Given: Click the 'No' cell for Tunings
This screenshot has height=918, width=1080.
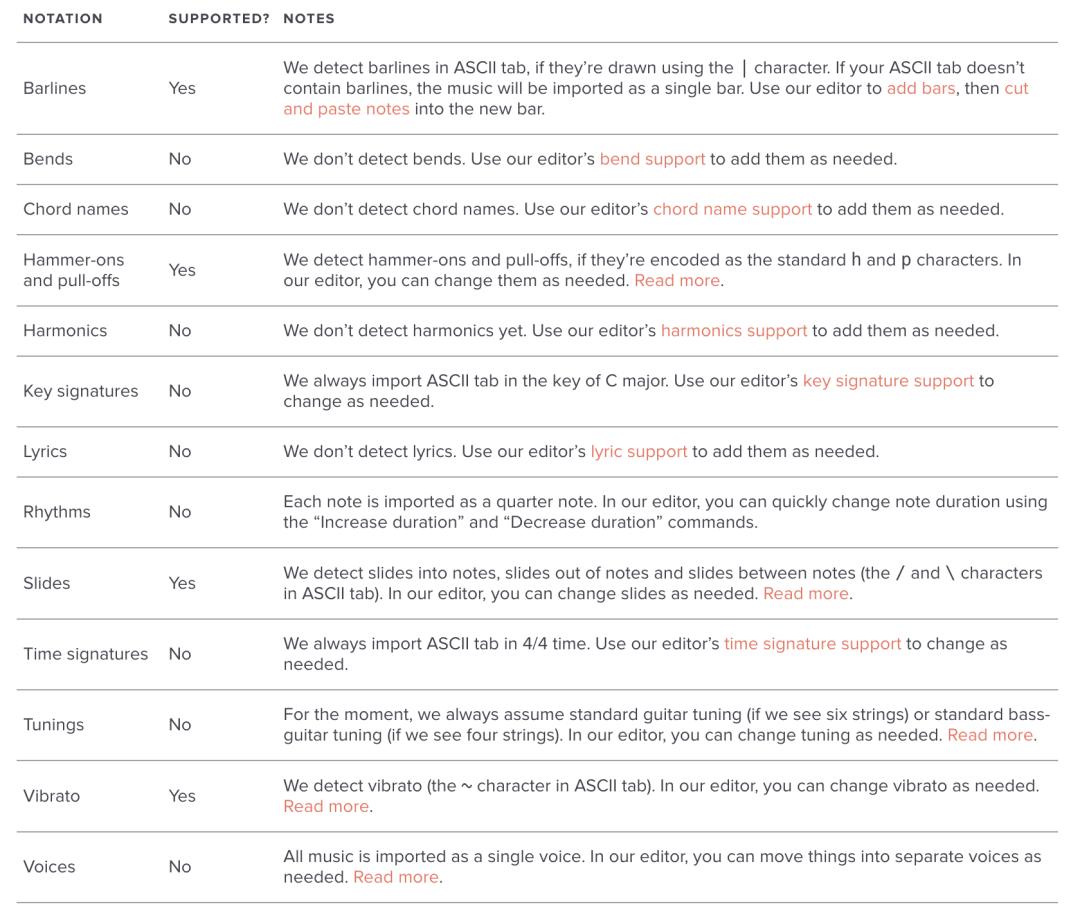Looking at the screenshot, I should click(x=180, y=724).
